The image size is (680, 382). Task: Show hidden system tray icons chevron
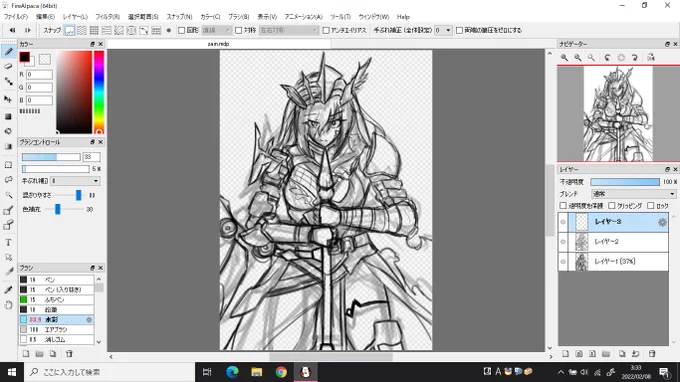(x=560, y=372)
